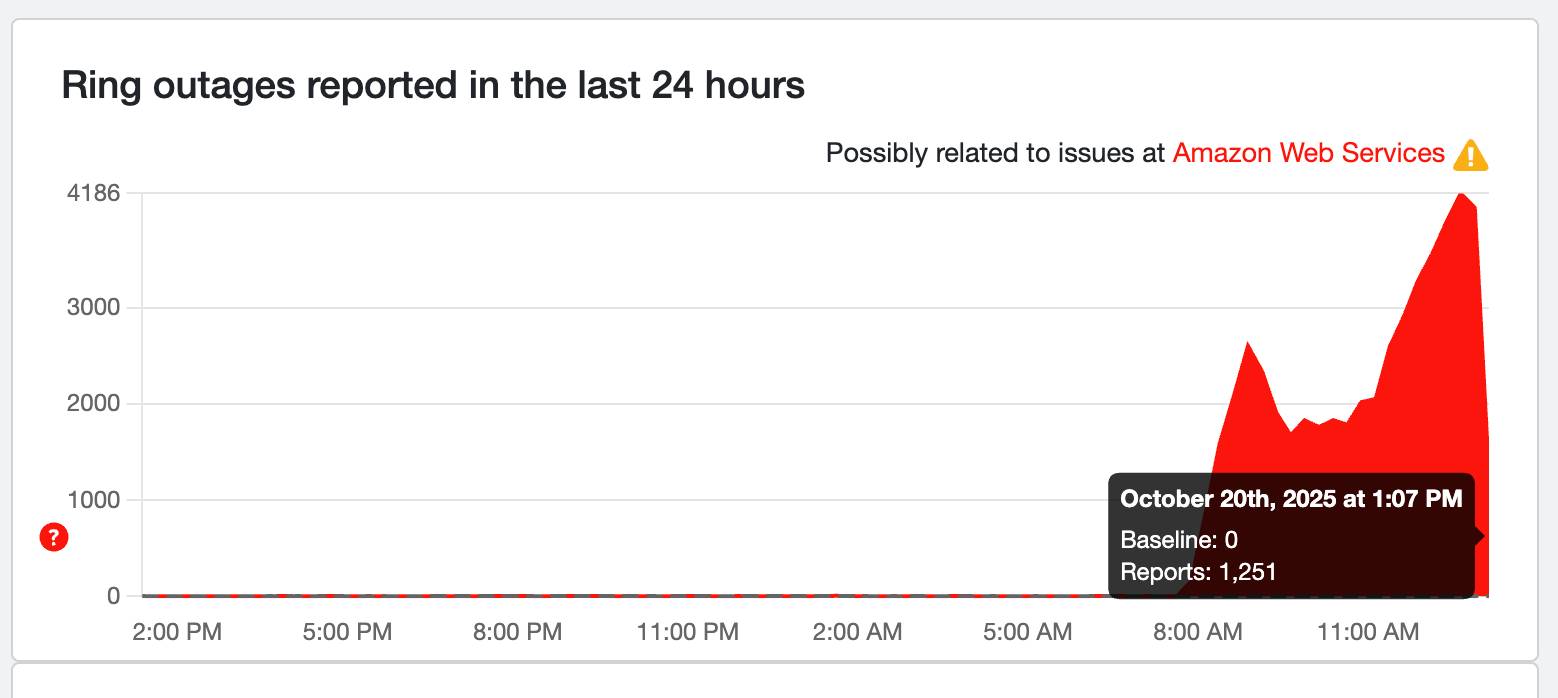Click the 8:00 PM axis label
Screen dimensions: 1558x698
click(x=516, y=632)
